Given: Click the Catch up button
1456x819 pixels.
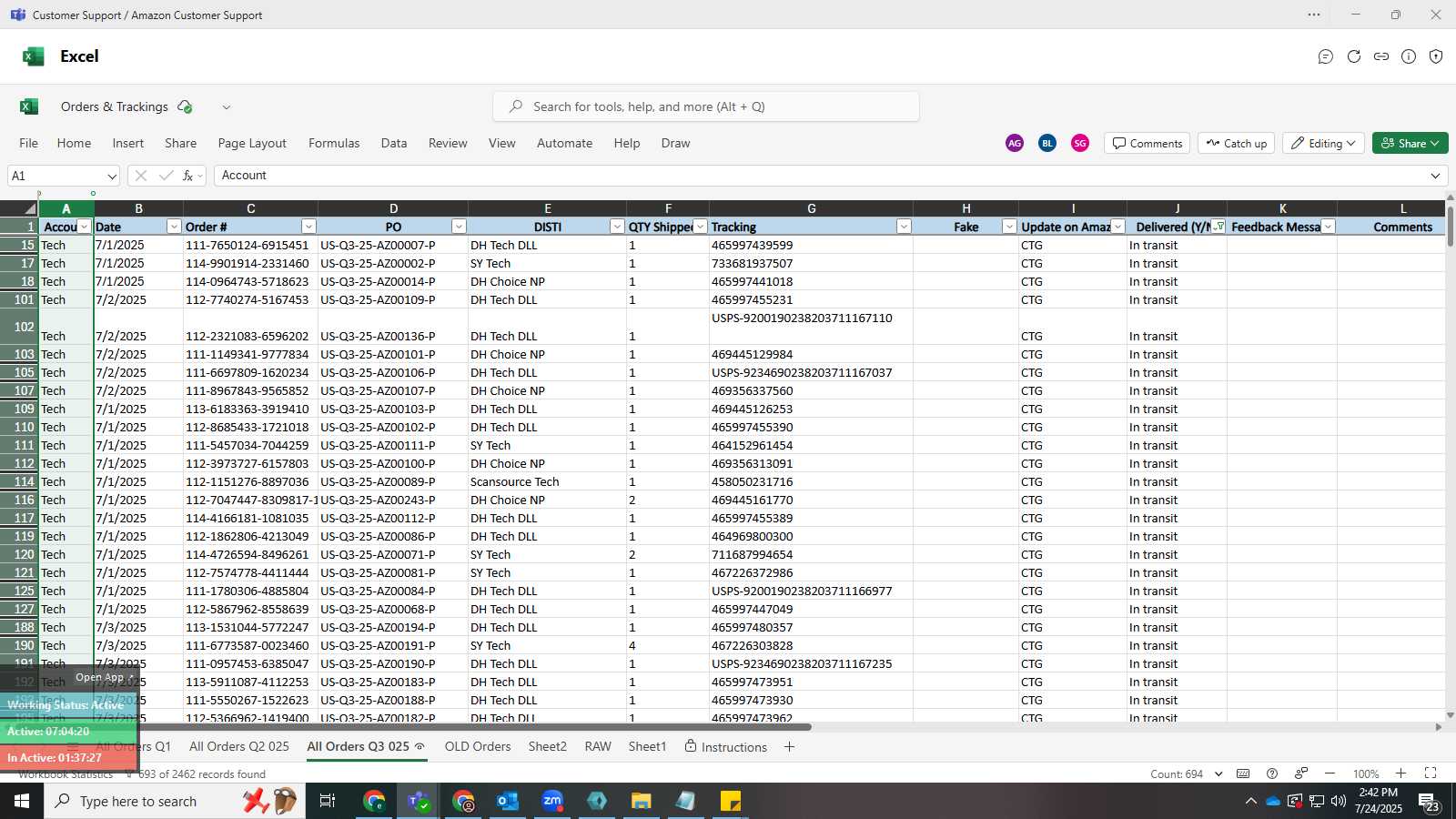Looking at the screenshot, I should 1236,143.
